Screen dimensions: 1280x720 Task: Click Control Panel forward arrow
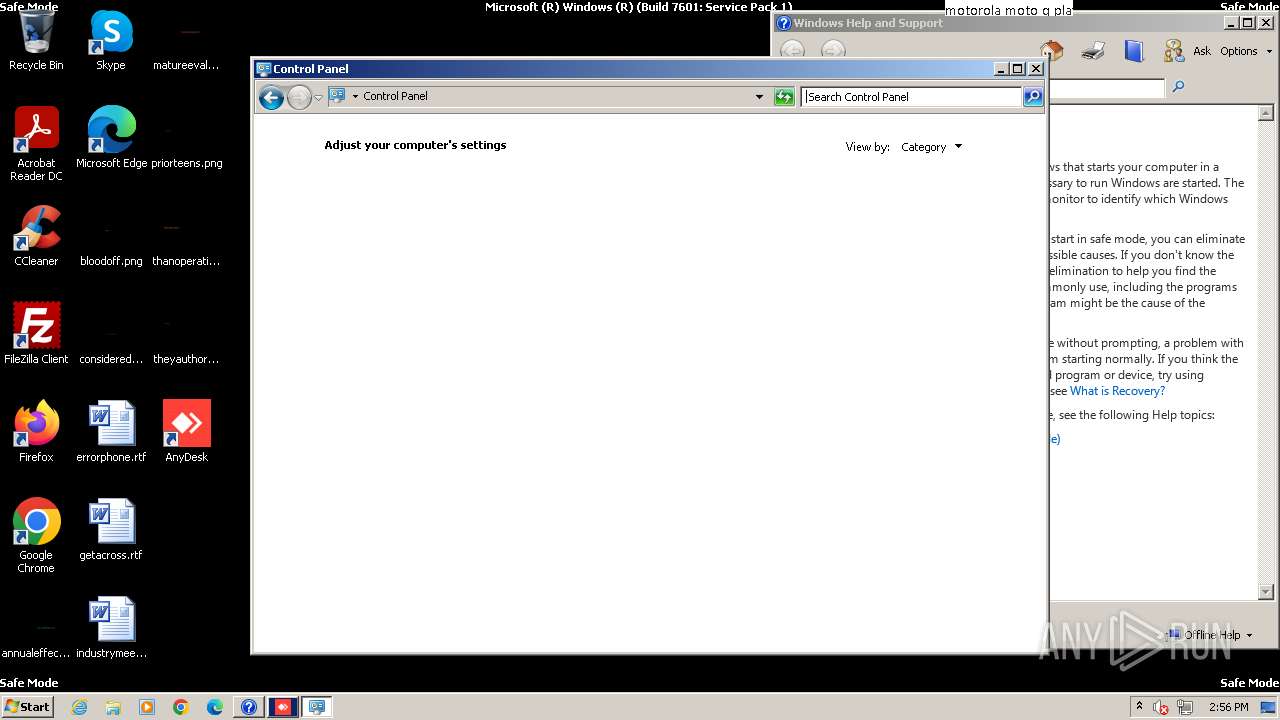299,97
